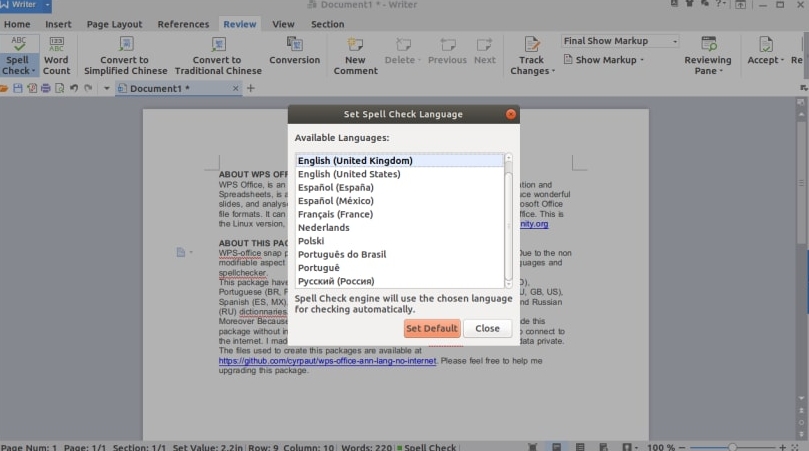Open the References ribbon tab
Screen dimensions: 809x451
pos(183,24)
